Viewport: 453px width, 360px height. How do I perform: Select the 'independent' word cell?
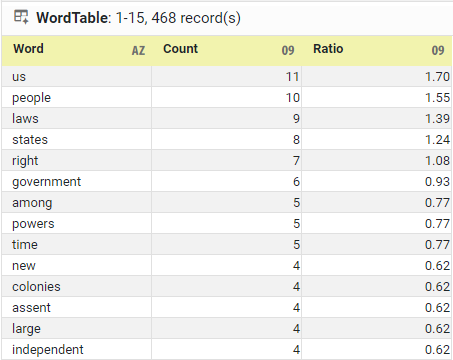(x=77, y=349)
